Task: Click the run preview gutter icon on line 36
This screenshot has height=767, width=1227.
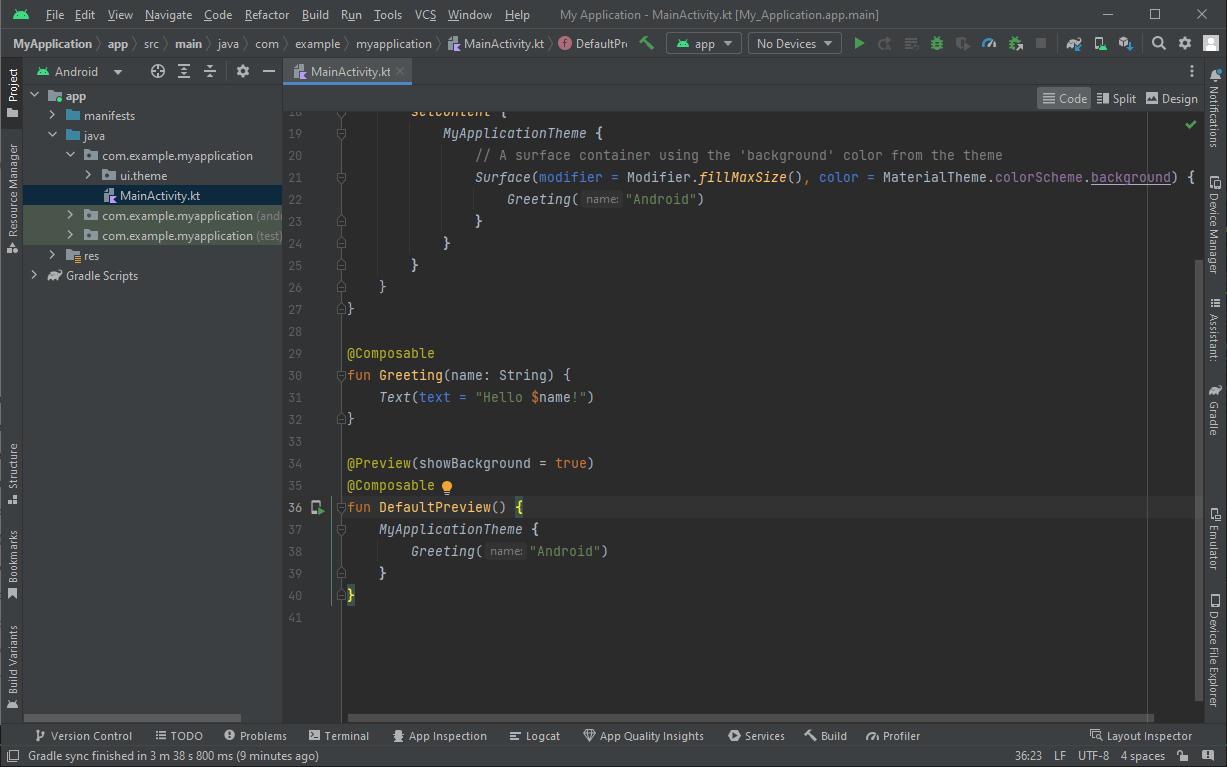Action: click(317, 508)
